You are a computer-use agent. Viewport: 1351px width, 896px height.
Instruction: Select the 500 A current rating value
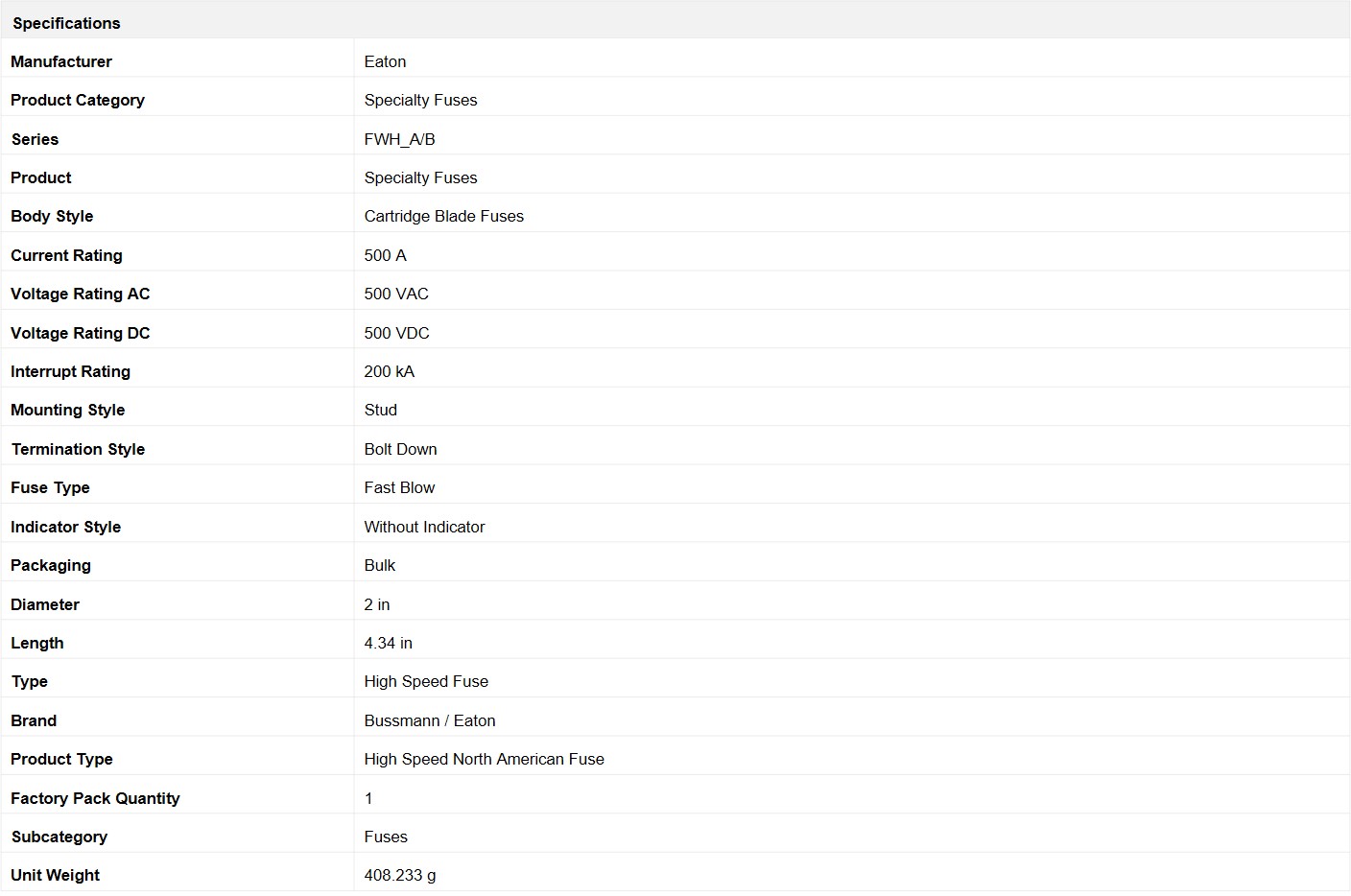tap(385, 255)
